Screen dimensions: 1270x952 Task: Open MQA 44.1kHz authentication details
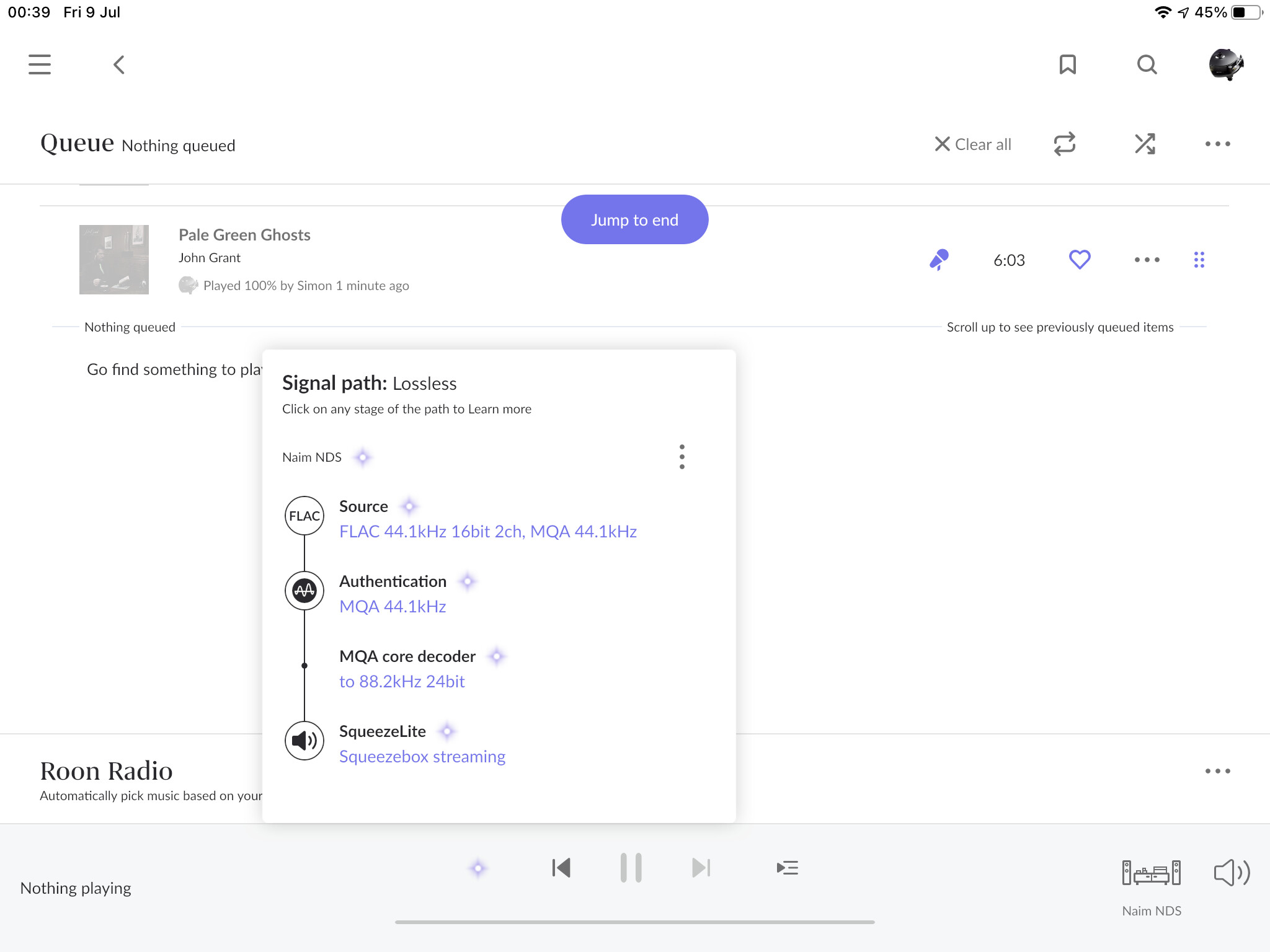click(x=393, y=607)
